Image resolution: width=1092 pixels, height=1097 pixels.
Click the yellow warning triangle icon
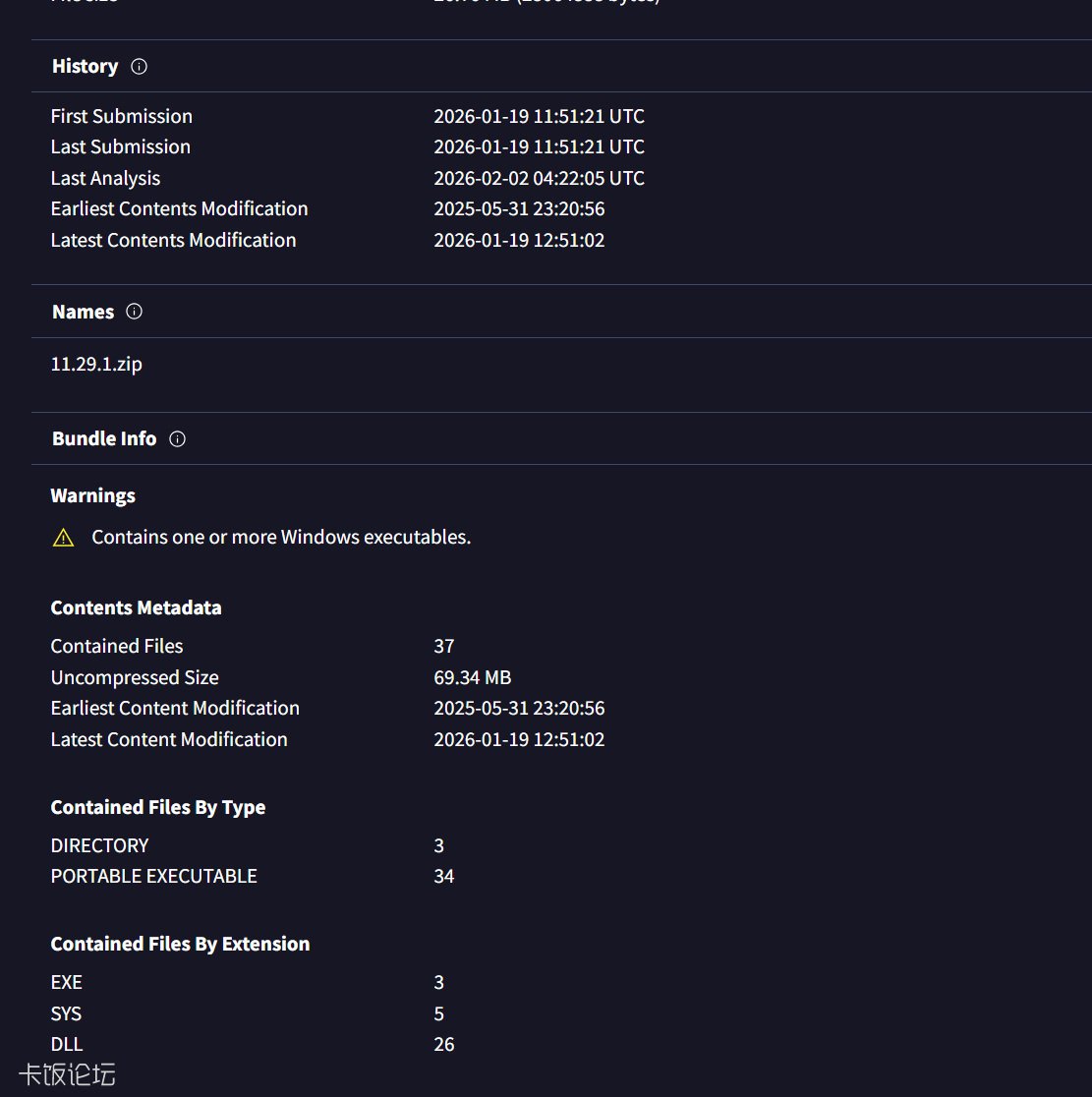tap(63, 537)
